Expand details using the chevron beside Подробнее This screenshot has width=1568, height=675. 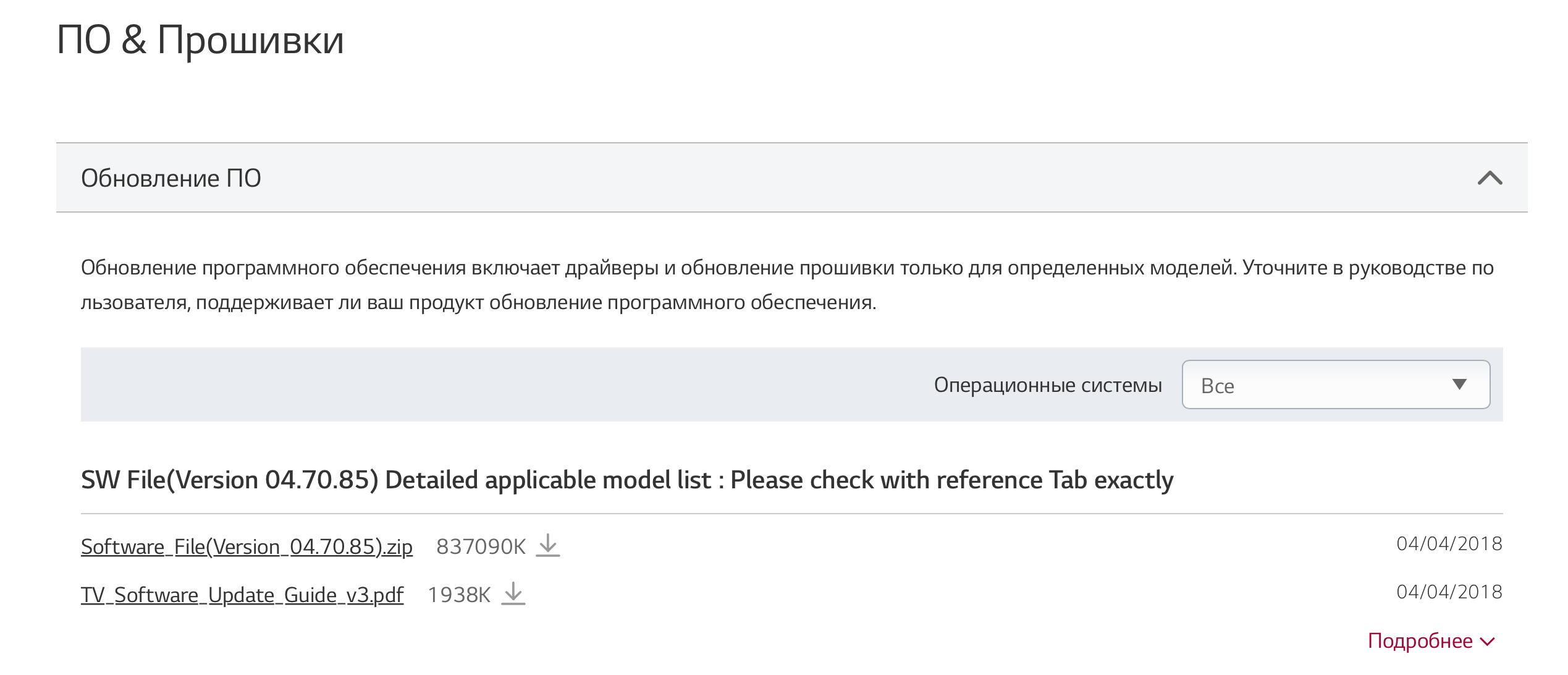1488,642
